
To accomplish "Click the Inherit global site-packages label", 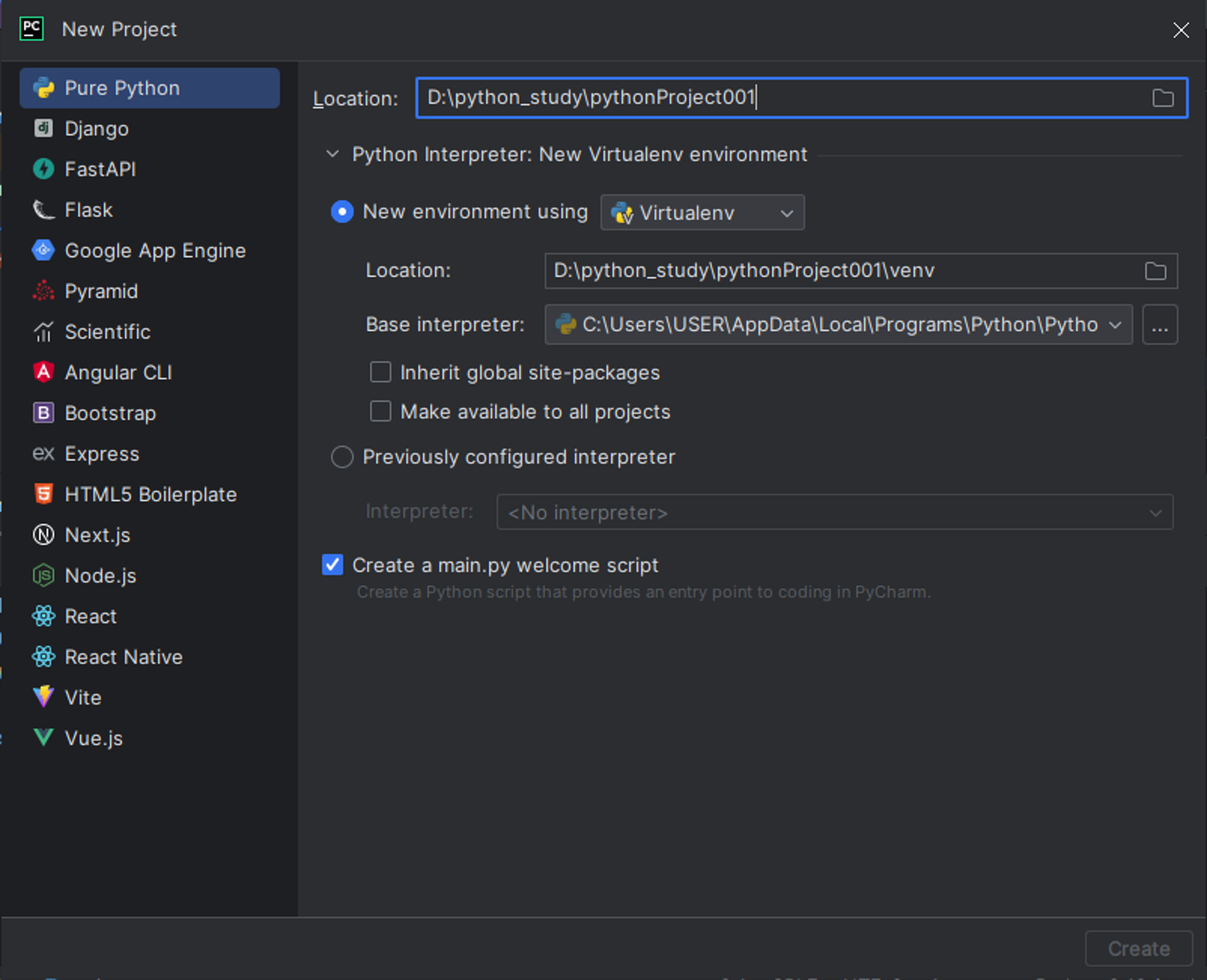I will pyautogui.click(x=530, y=372).
